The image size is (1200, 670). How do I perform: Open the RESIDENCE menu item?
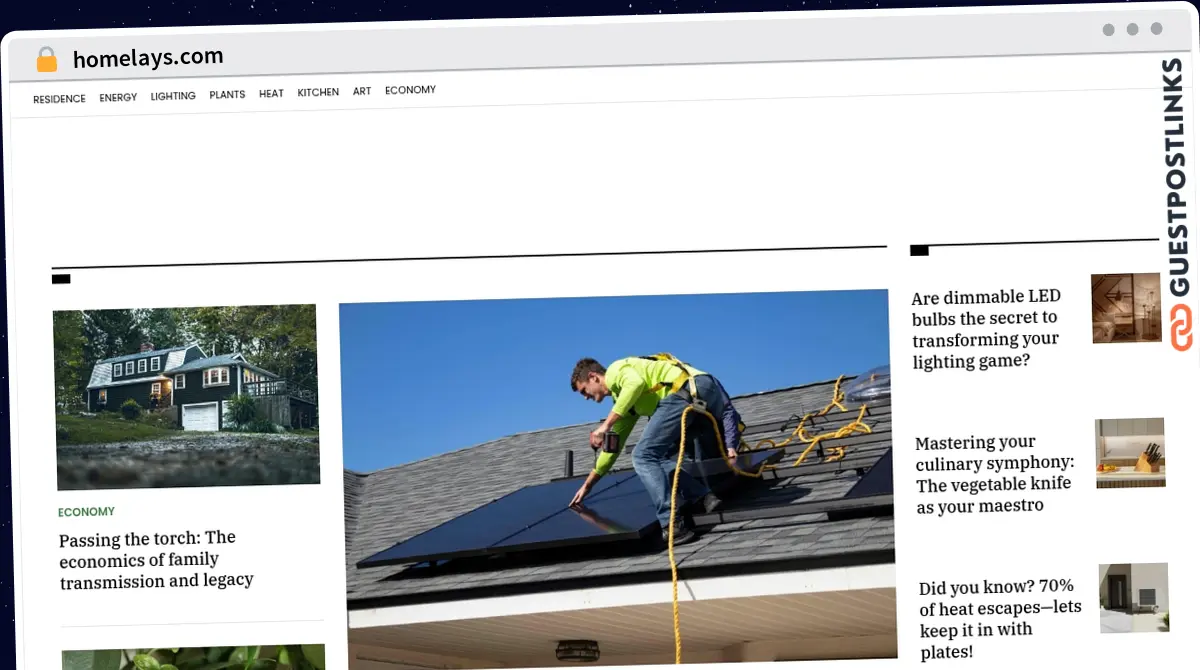(x=59, y=99)
